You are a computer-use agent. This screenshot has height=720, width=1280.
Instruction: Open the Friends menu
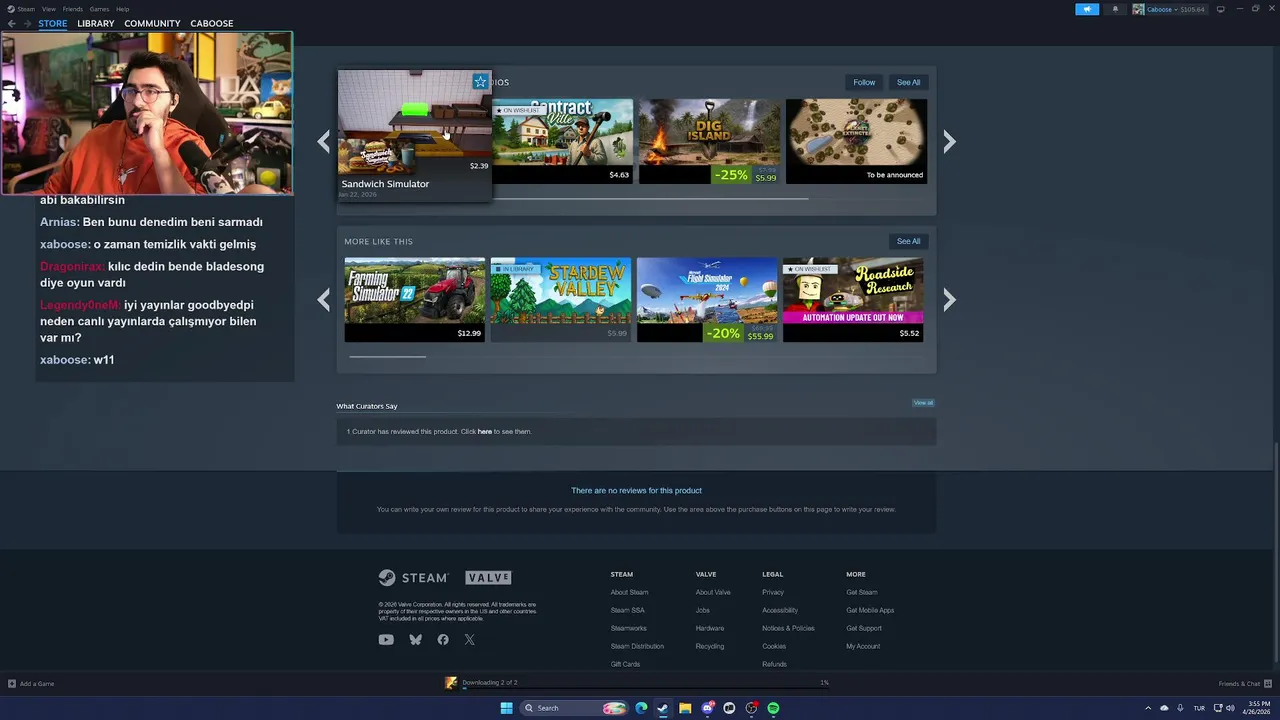(x=72, y=9)
